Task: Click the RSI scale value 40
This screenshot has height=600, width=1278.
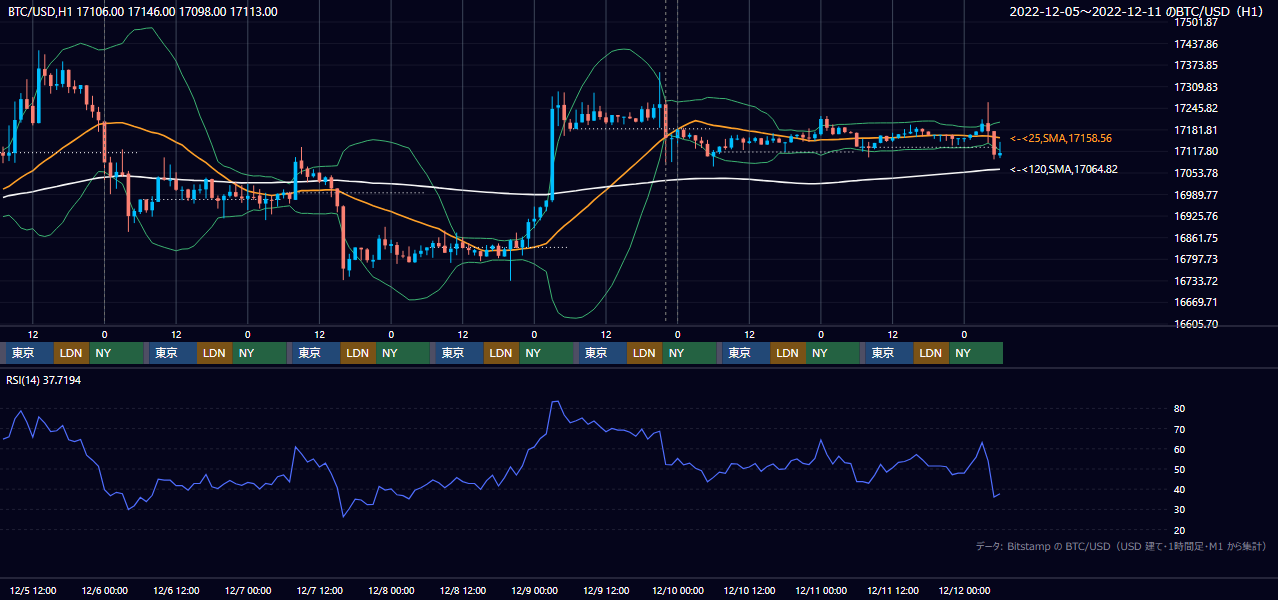Action: [1180, 489]
